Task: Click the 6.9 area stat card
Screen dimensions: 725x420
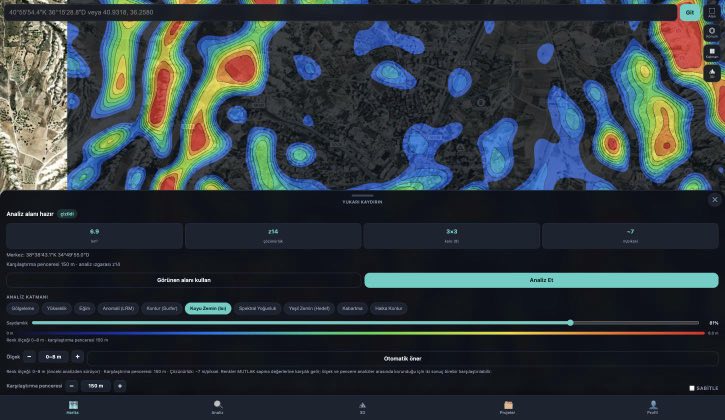Action: coord(94,236)
